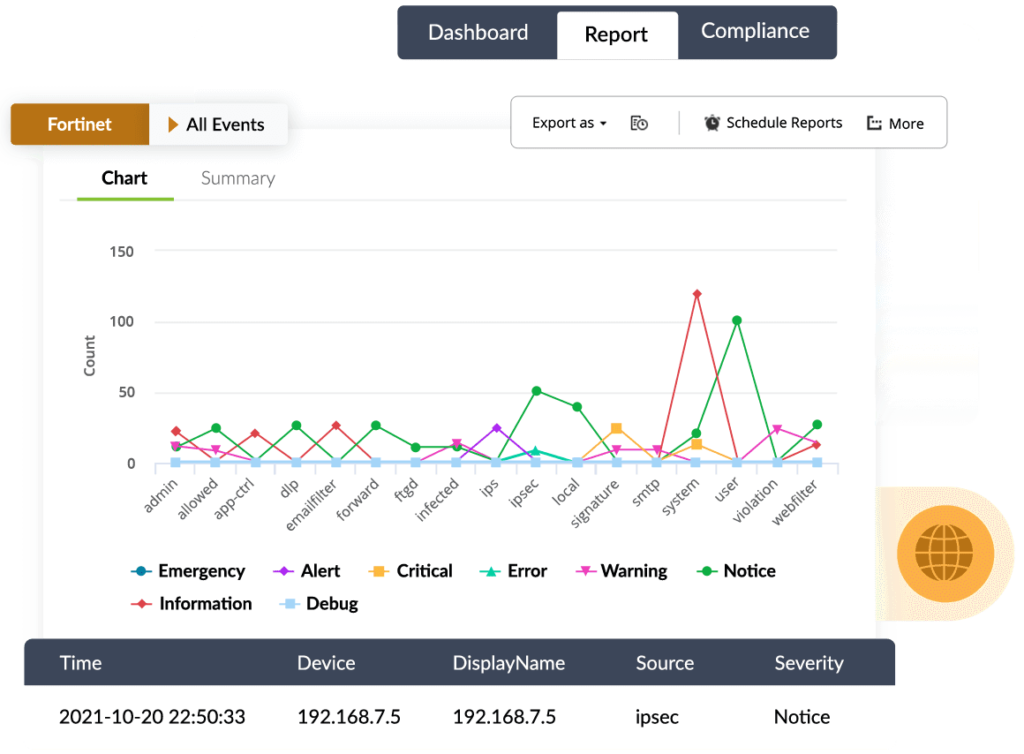Switch to the Compliance tab
1024x754 pixels.
point(757,31)
